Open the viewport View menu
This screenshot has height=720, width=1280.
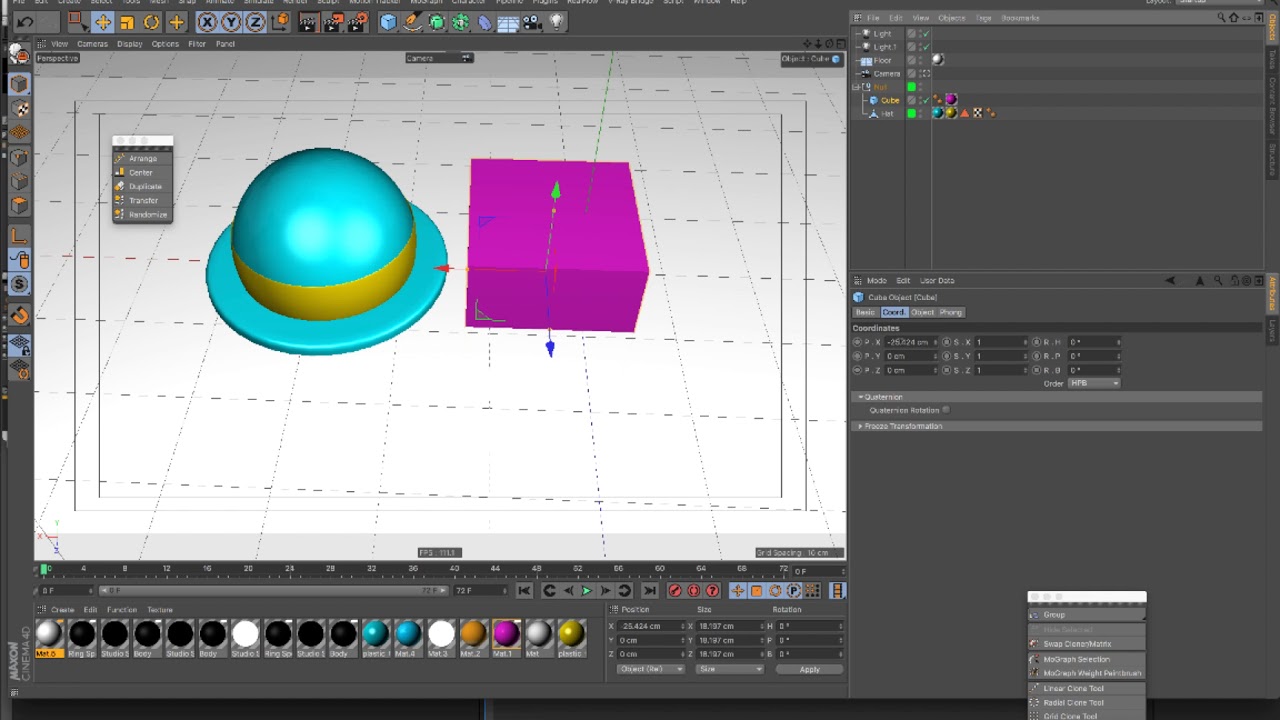60,44
